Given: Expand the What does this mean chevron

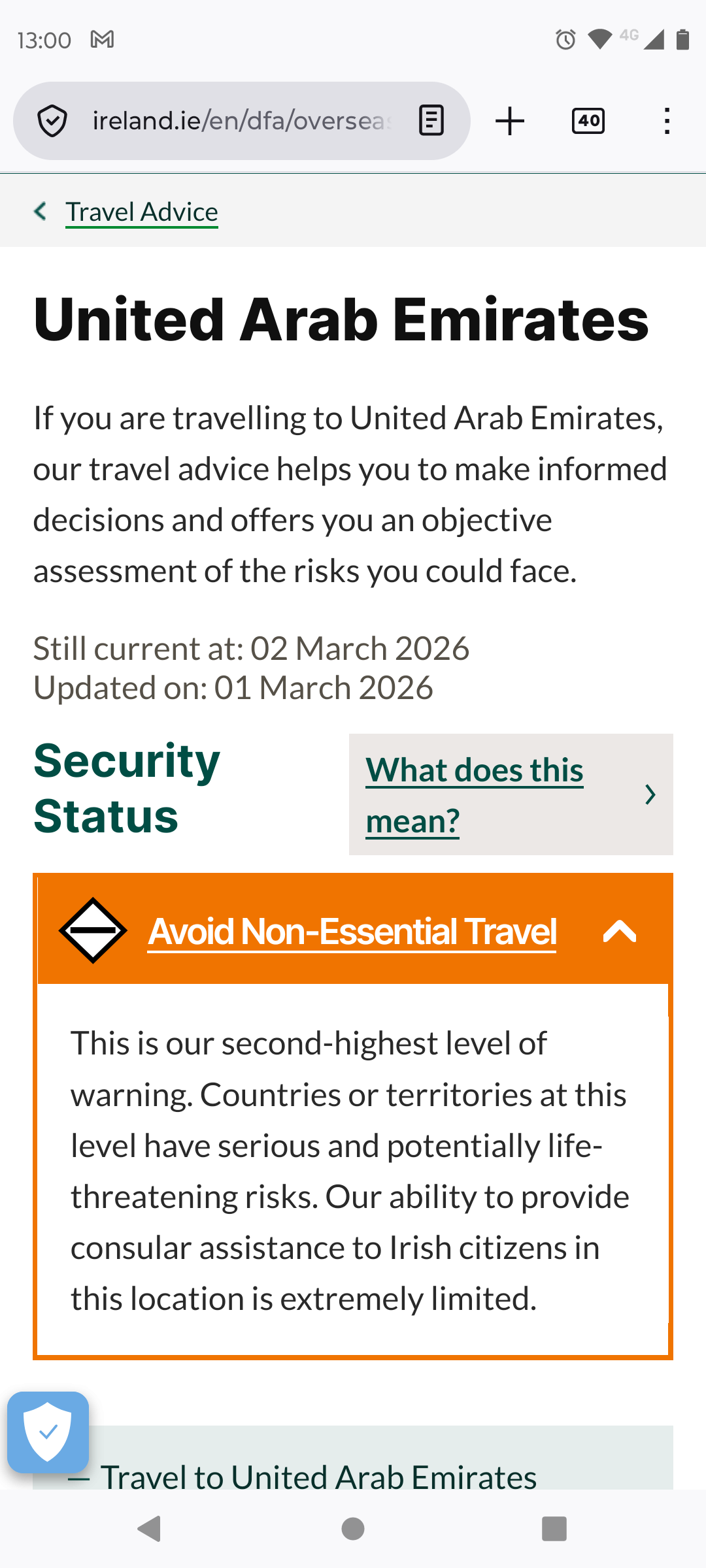Looking at the screenshot, I should click(x=650, y=794).
